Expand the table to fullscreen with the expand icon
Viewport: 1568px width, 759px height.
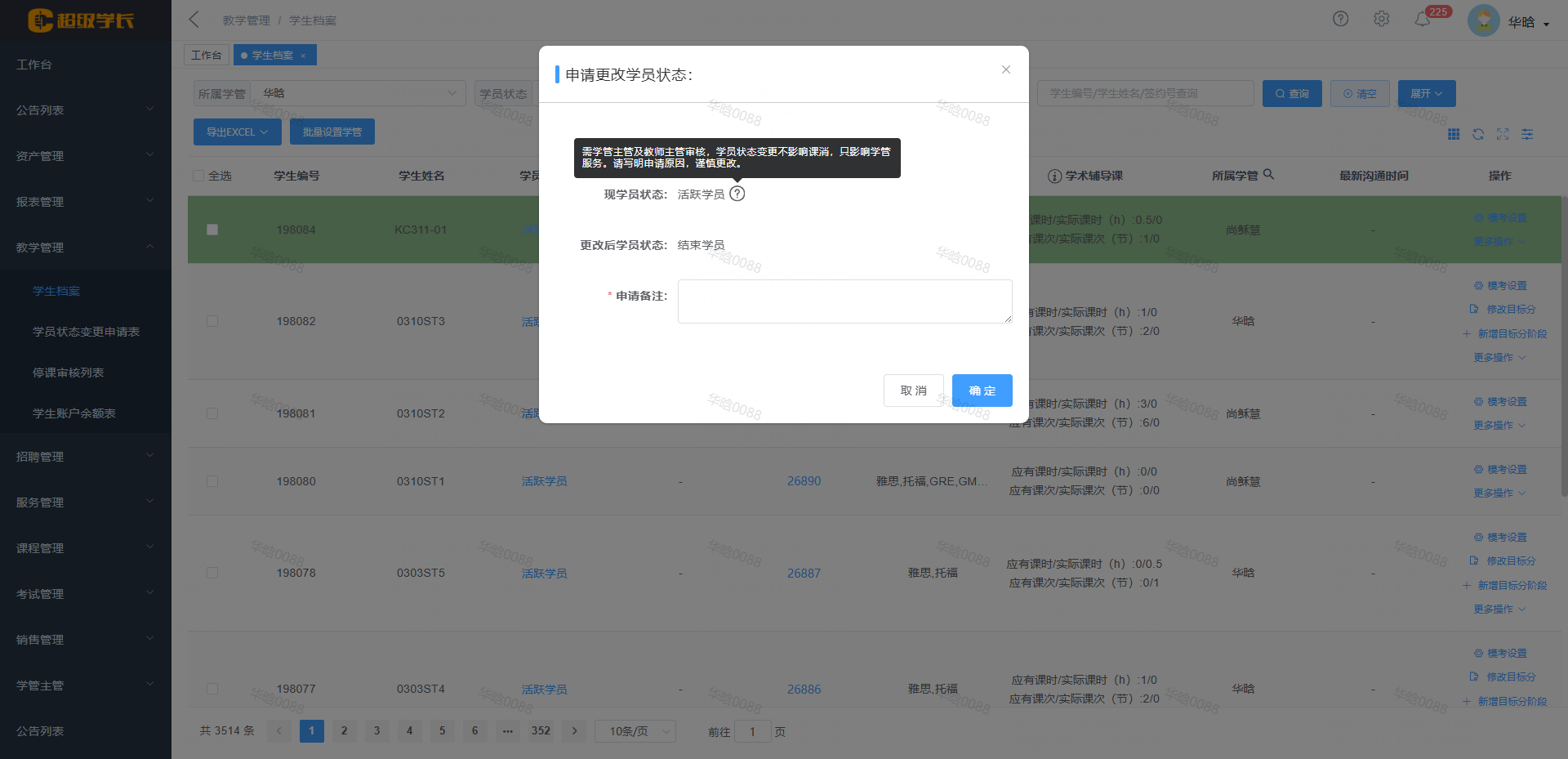click(x=1503, y=134)
